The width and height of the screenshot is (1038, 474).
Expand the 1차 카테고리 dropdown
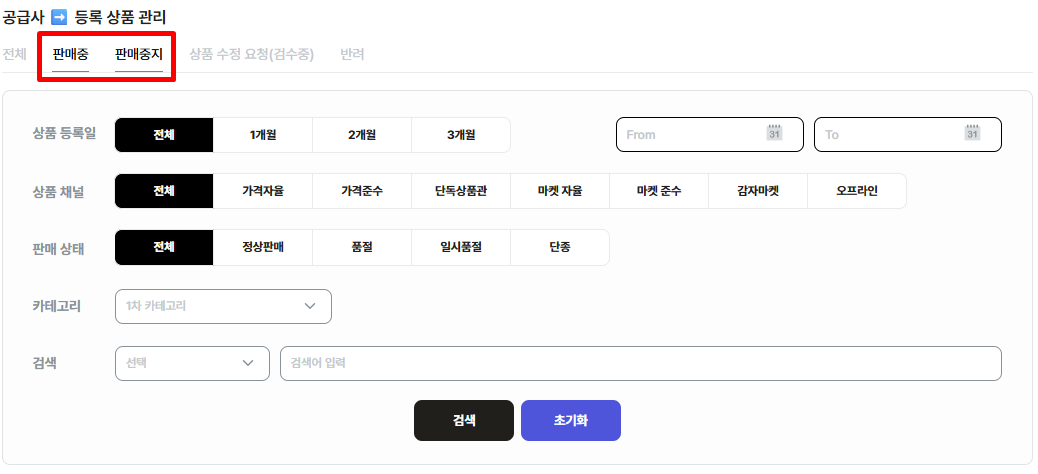(223, 307)
